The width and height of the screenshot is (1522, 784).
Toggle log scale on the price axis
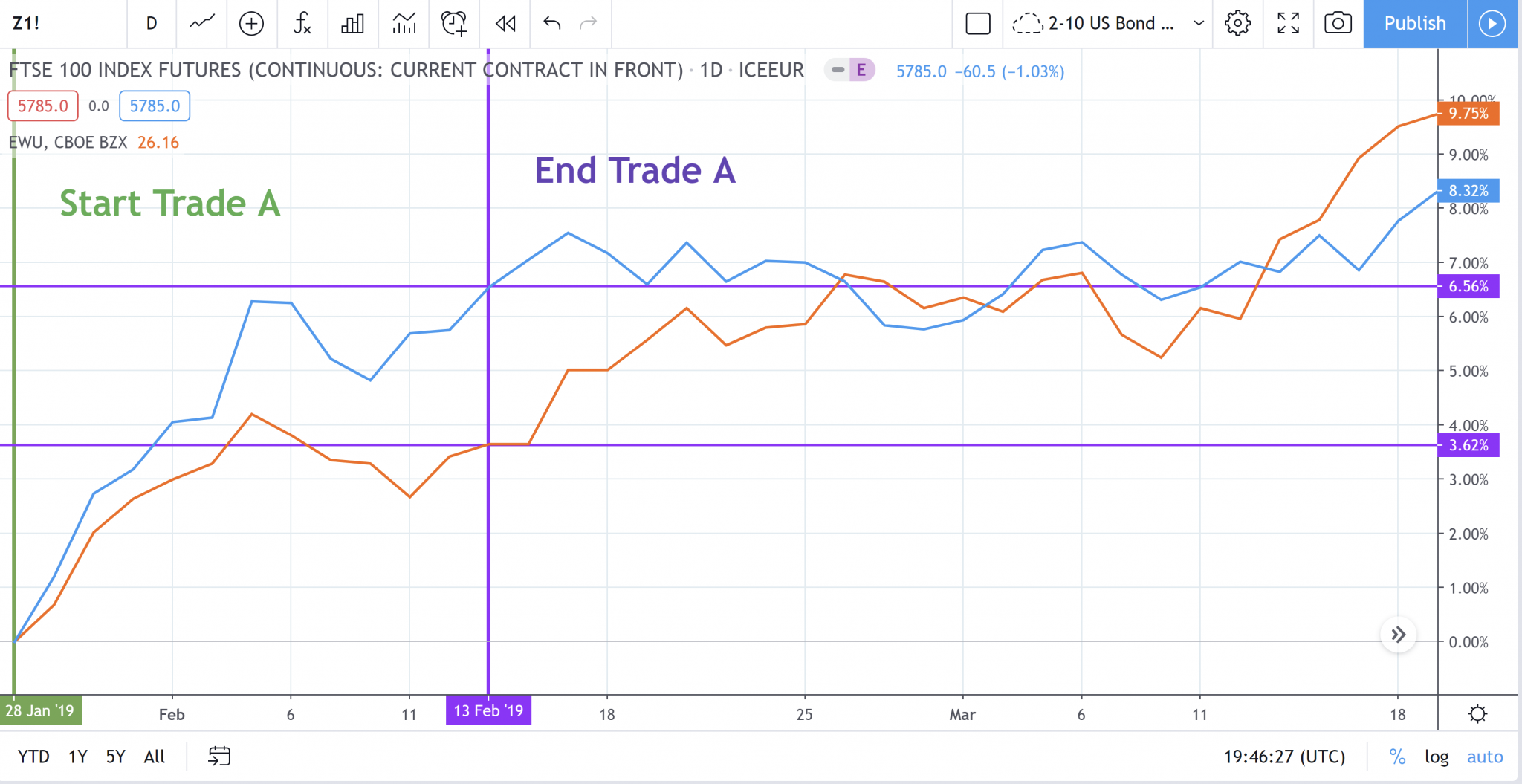[1437, 757]
